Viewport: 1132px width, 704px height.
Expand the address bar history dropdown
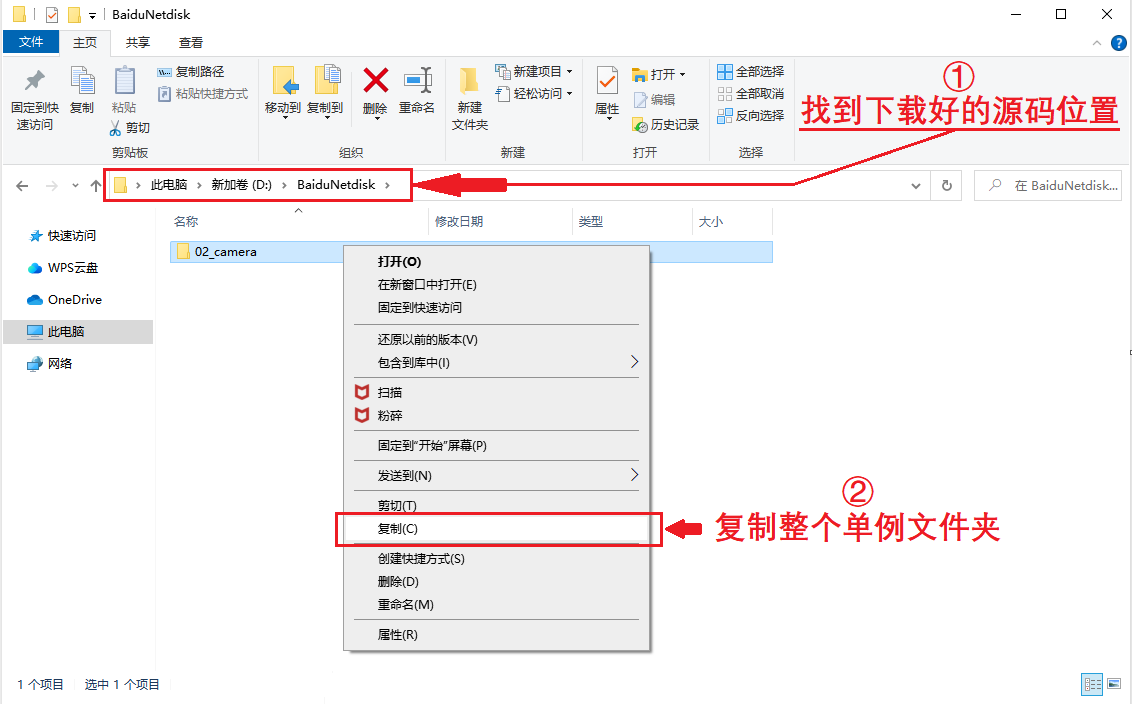[x=916, y=185]
